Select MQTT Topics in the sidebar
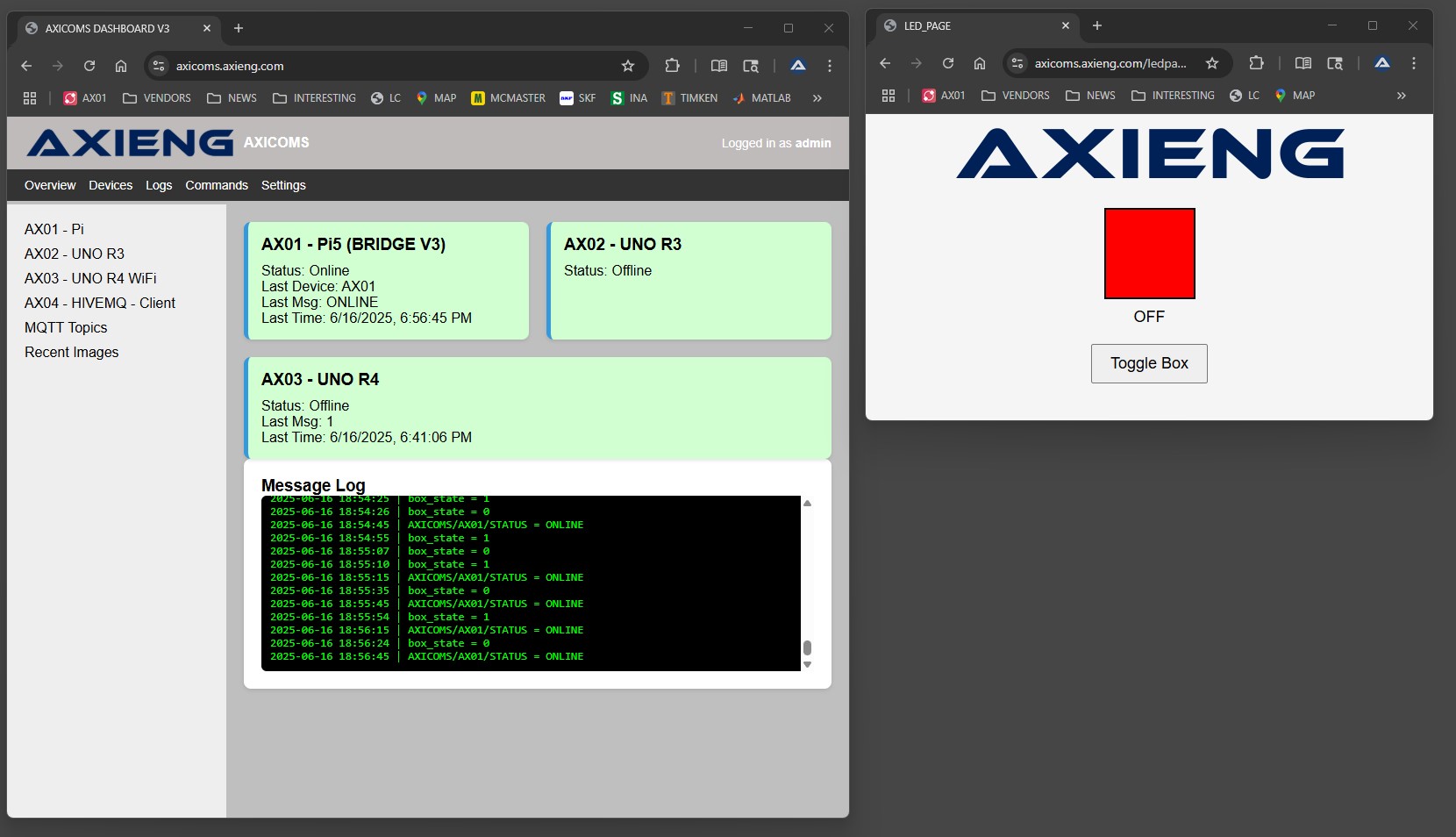 coord(66,327)
